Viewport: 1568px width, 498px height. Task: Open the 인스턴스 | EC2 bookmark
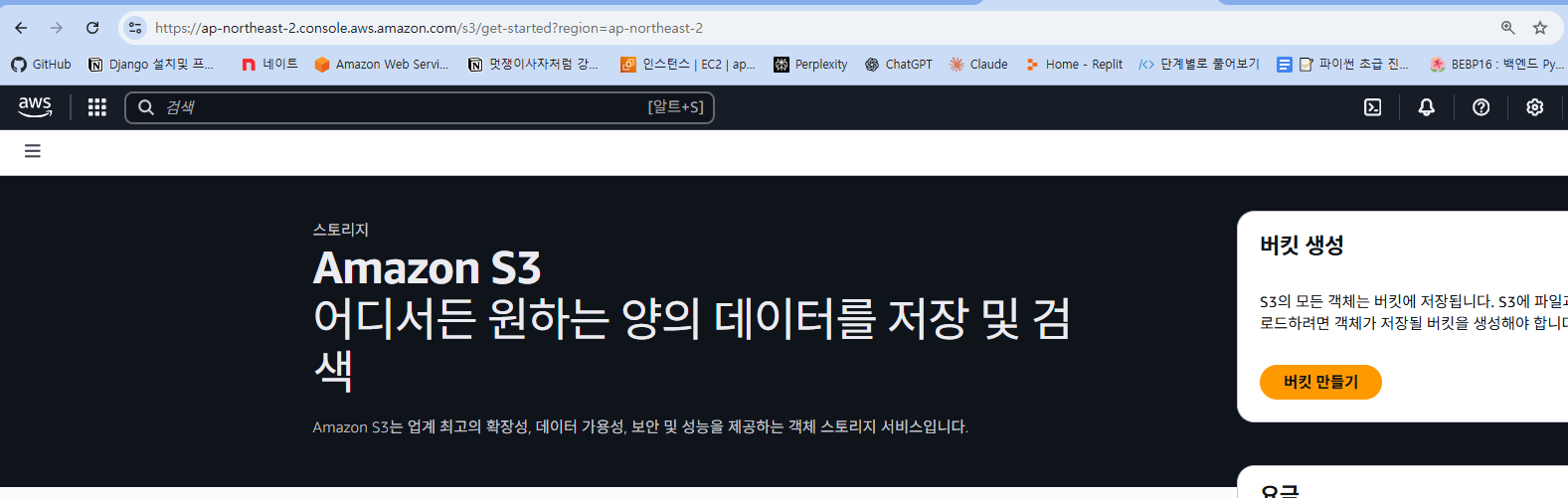(x=688, y=64)
